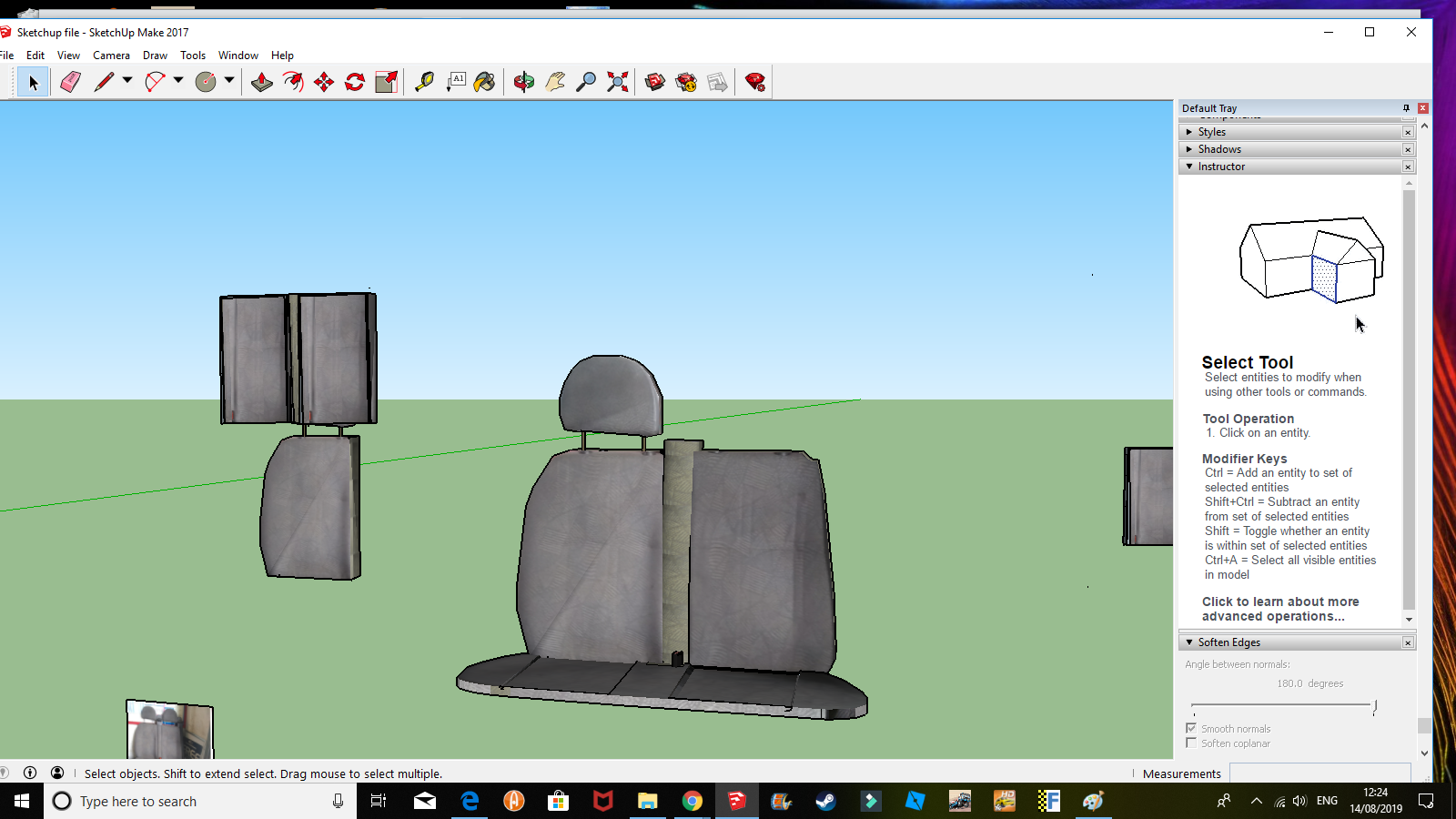The height and width of the screenshot is (819, 1456).
Task: Open the Camera menu
Action: 111,56
